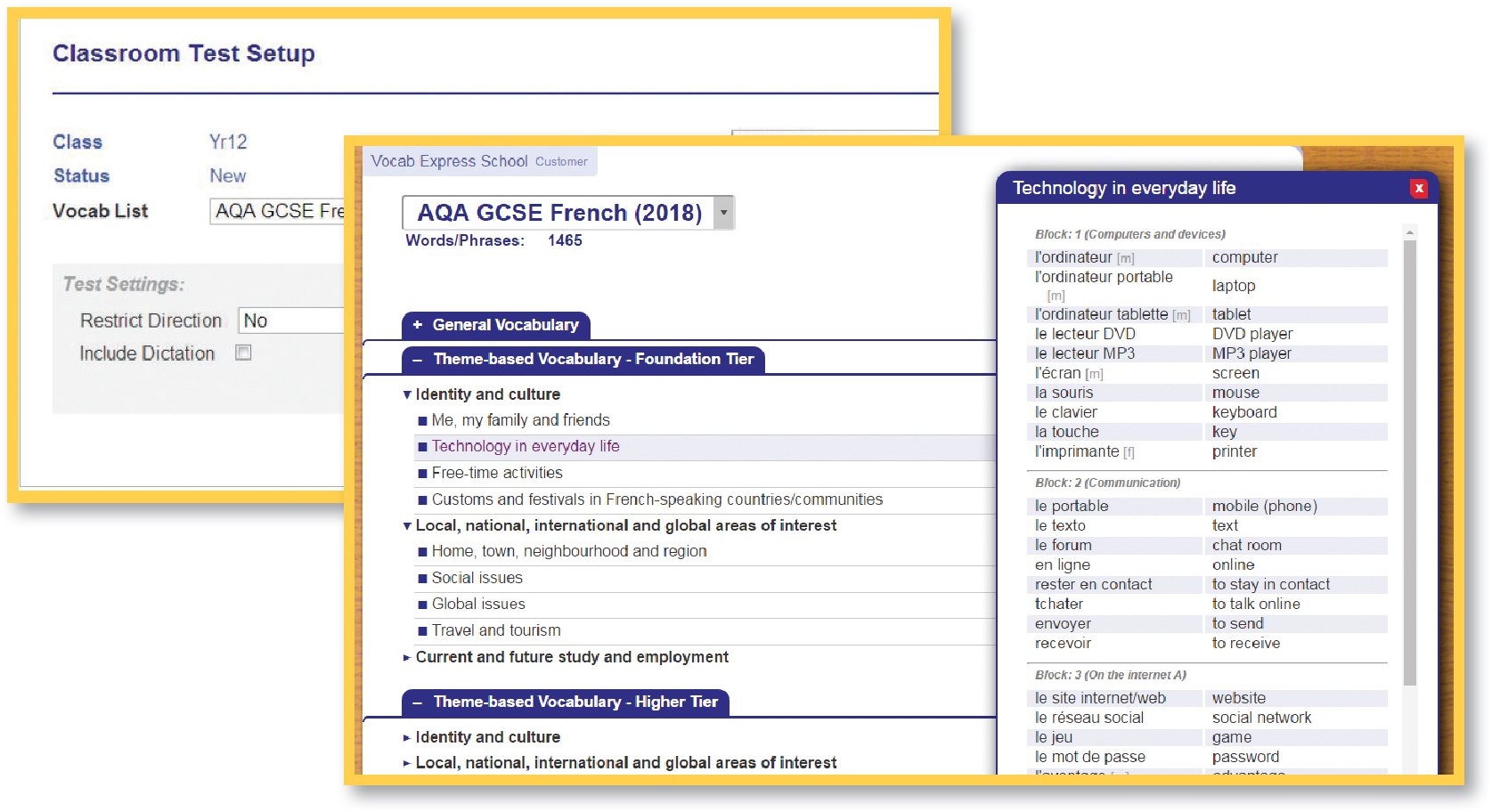Click the word l'écran in Block 1
This screenshot has height=812, width=1492.
tap(1057, 373)
